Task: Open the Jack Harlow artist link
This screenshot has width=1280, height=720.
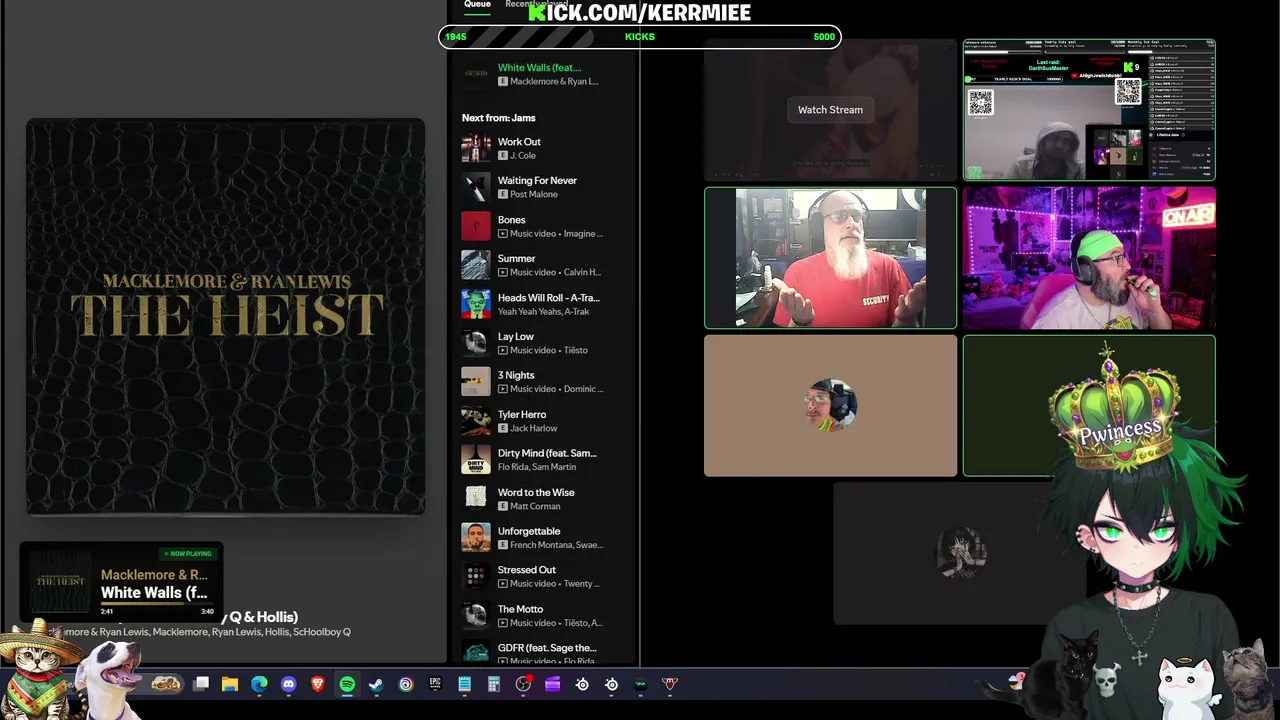Action: (x=533, y=429)
